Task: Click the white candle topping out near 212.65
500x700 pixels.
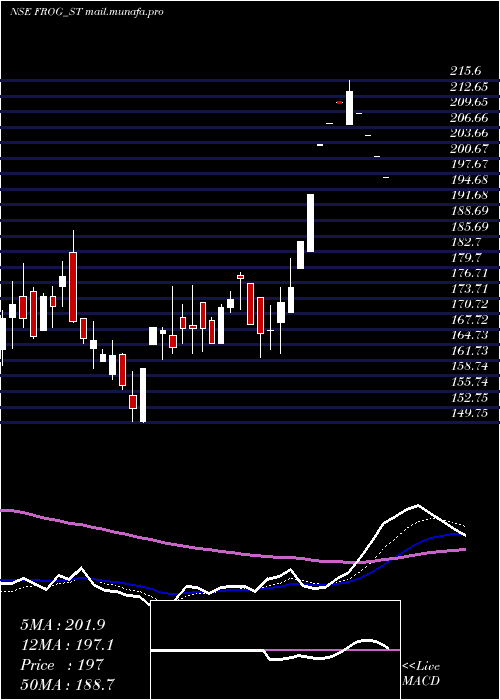Action: click(x=350, y=108)
